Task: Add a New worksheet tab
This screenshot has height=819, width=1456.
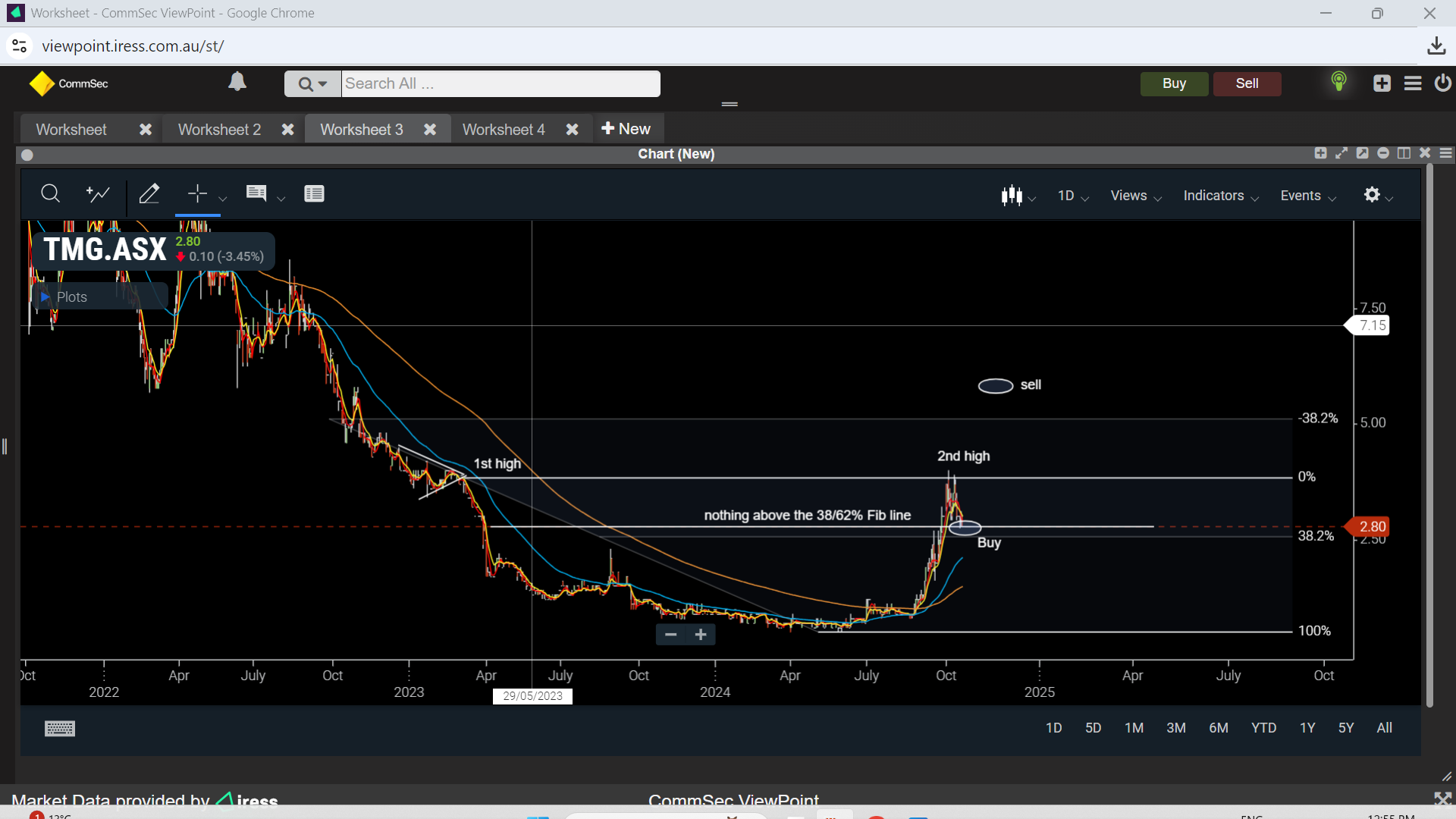Action: click(626, 129)
